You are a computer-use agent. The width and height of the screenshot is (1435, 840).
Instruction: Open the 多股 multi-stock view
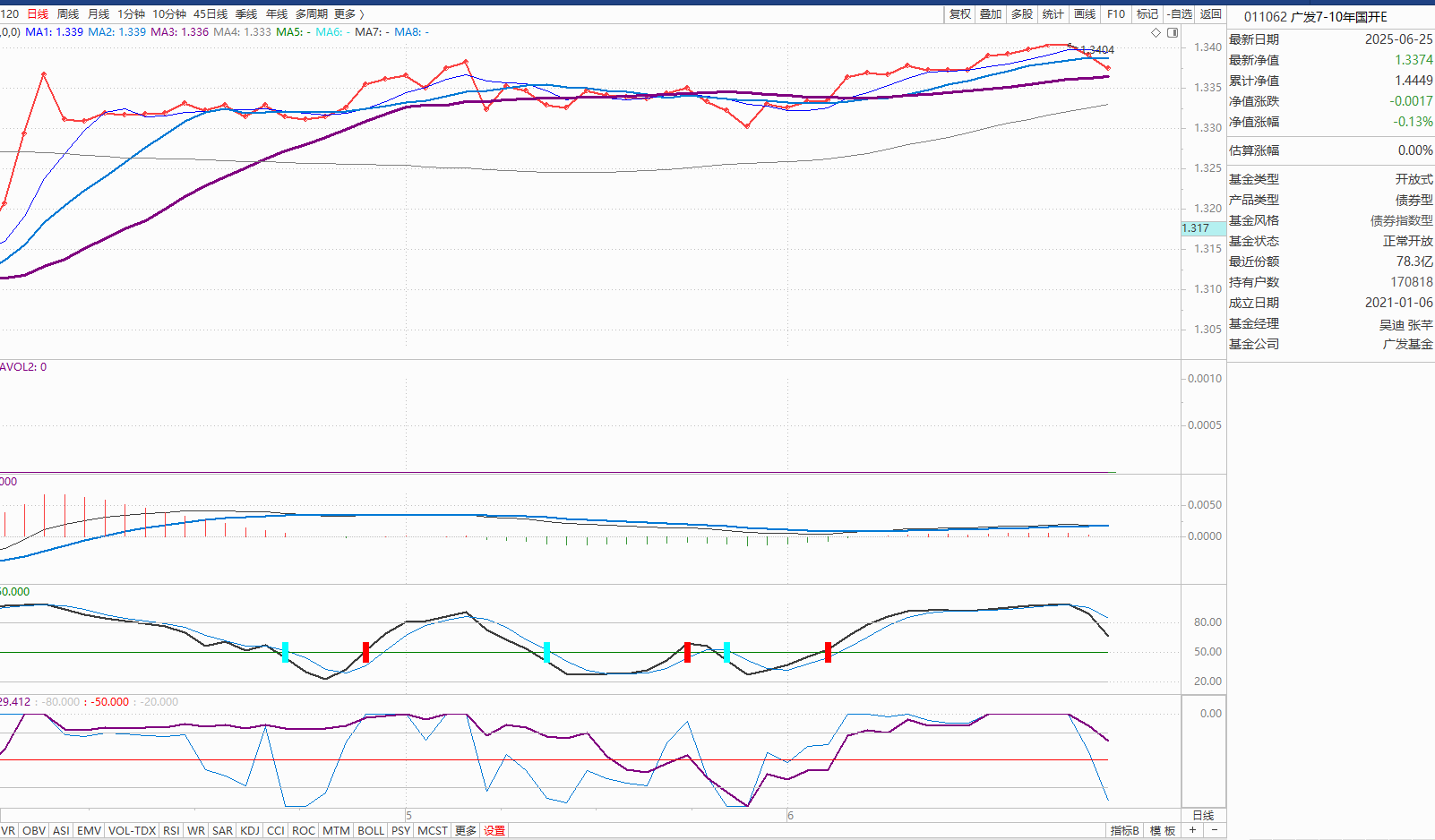(x=1022, y=14)
